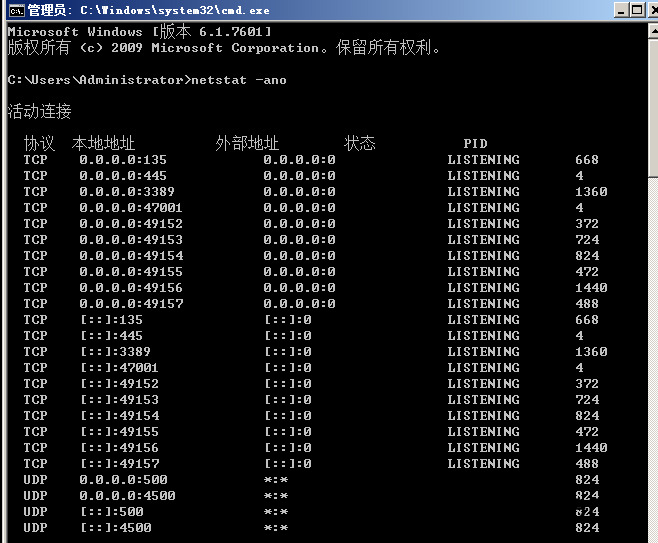Image resolution: width=658 pixels, height=543 pixels.
Task: Click PID 472 in [::]:49155 row
Action: 587,431
